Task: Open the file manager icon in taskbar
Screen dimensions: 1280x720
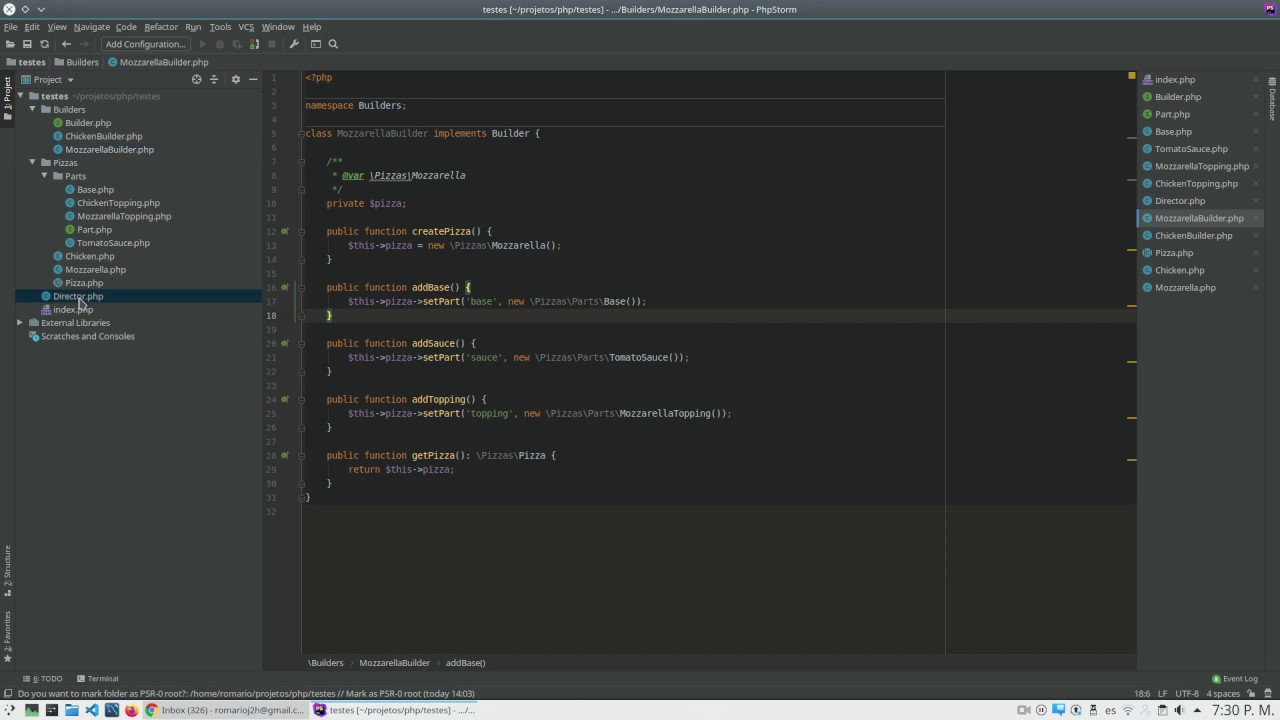Action: tap(71, 710)
